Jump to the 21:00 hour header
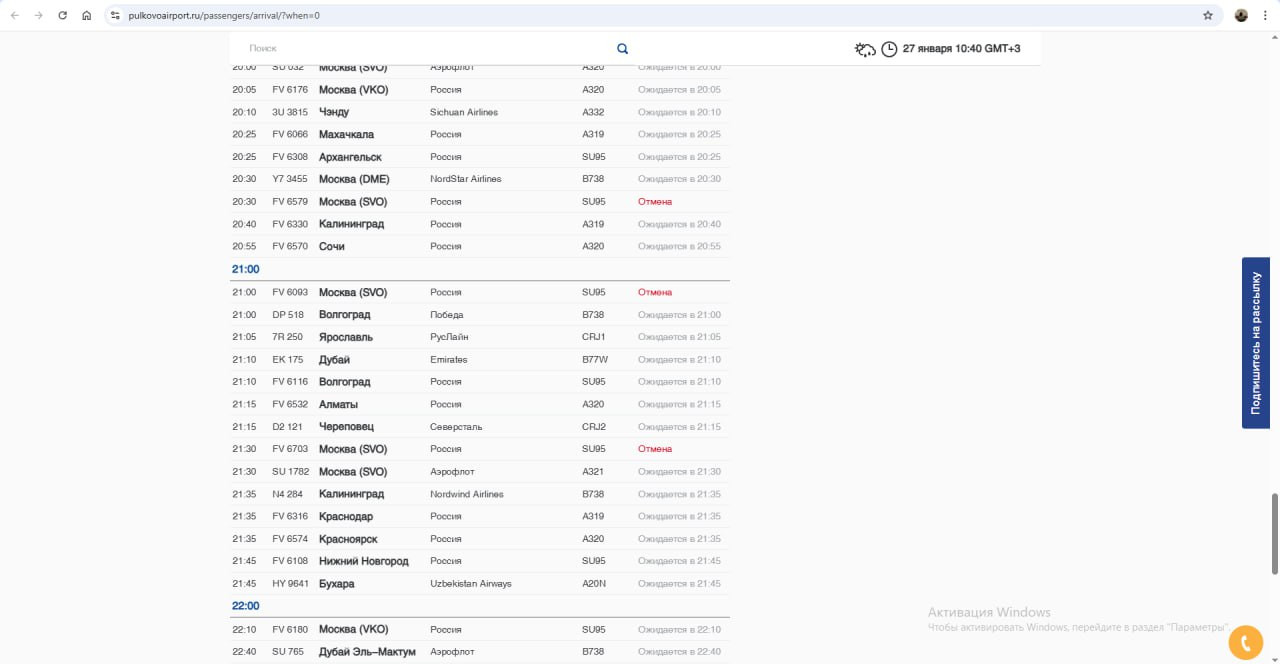Image resolution: width=1280 pixels, height=664 pixels. (246, 270)
